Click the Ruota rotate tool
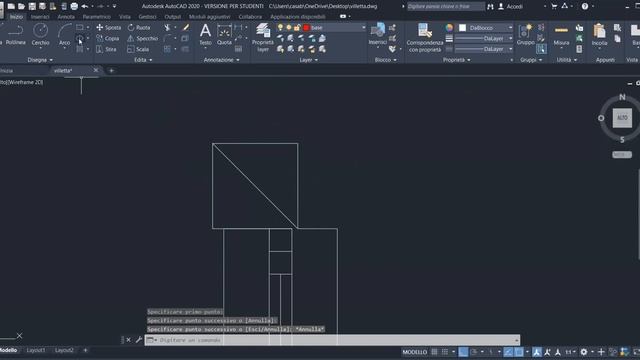640x360 pixels. 139,27
